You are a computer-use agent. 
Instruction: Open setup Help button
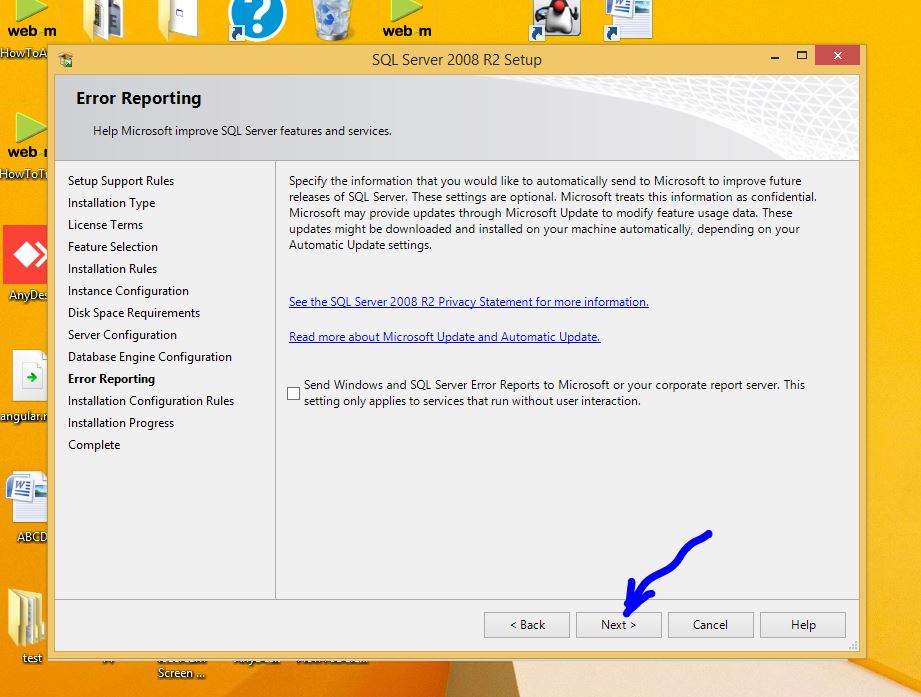click(x=803, y=625)
